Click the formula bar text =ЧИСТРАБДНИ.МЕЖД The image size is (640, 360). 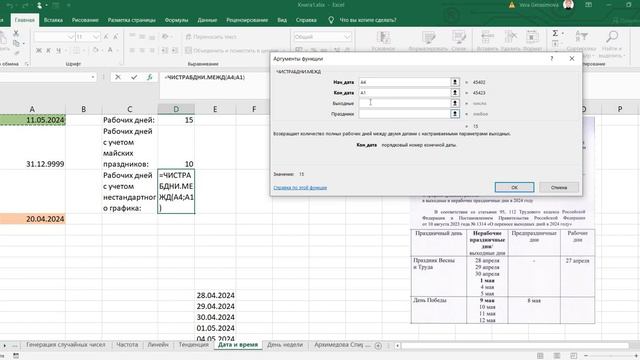tap(204, 77)
